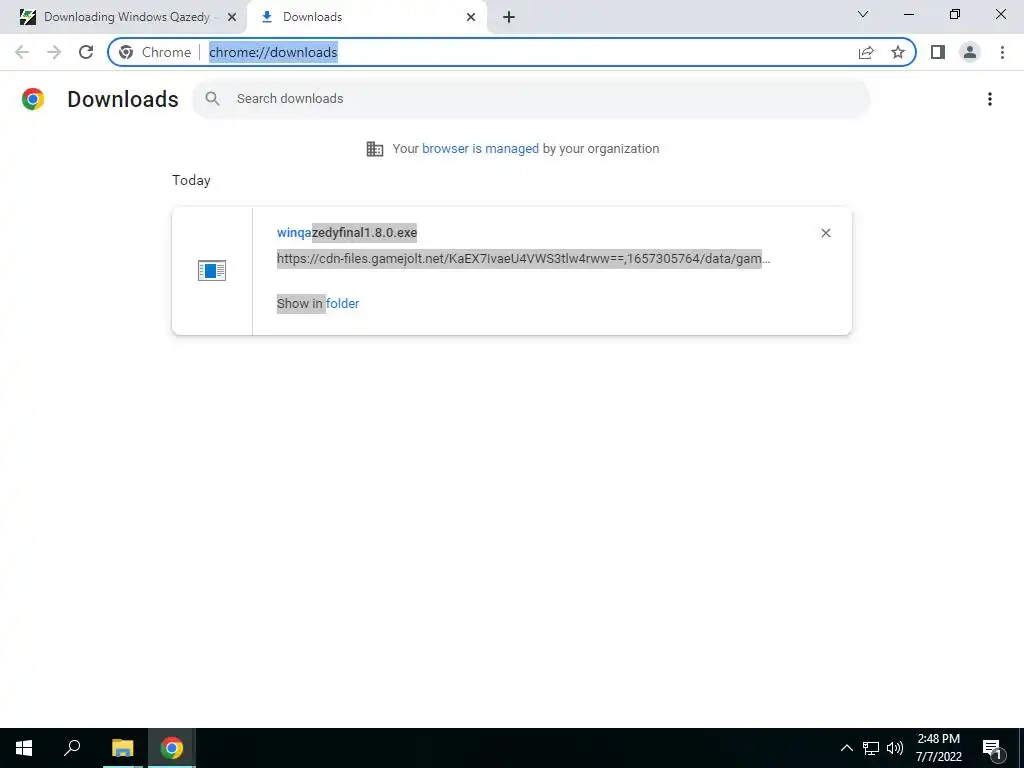Go back using the browser back arrow
Viewport: 1024px width, 768px height.
(22, 52)
